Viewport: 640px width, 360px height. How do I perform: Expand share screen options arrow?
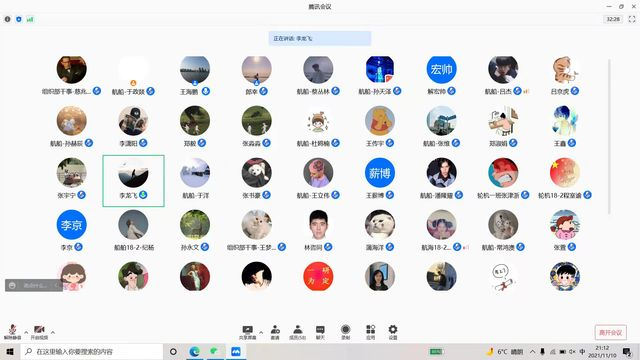coord(261,332)
